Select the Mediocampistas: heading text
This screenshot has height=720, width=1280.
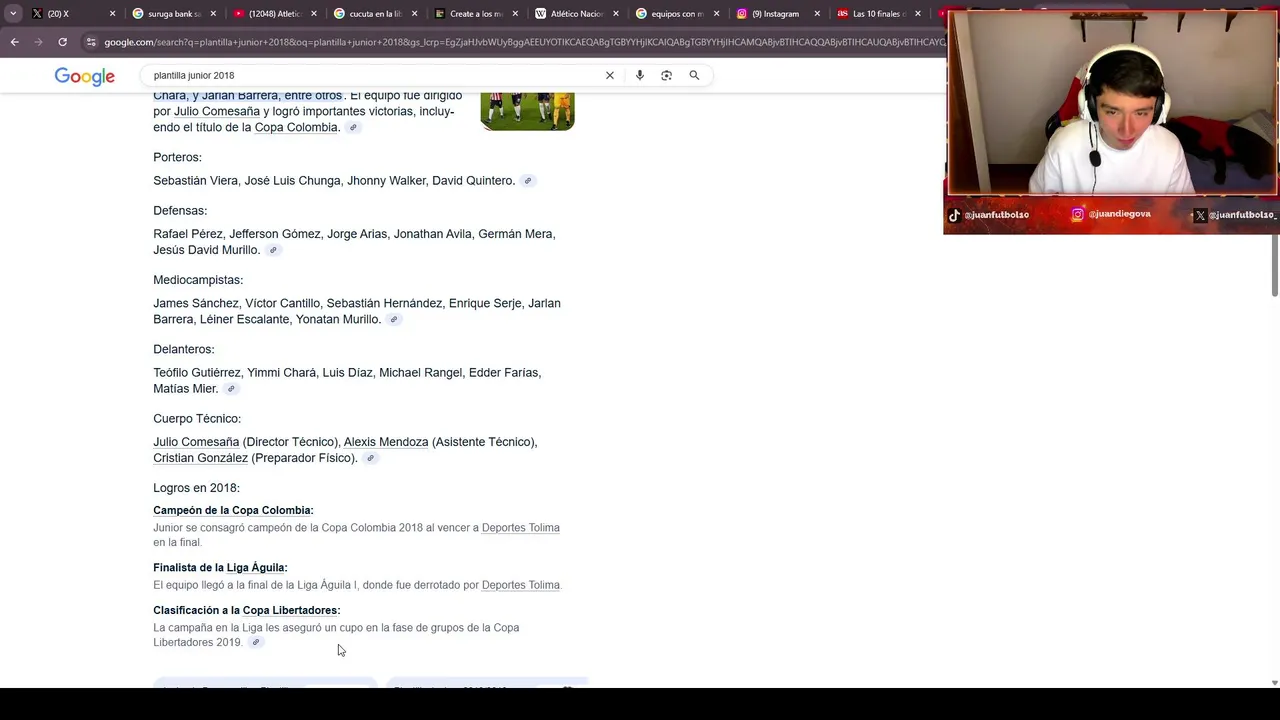point(198,280)
